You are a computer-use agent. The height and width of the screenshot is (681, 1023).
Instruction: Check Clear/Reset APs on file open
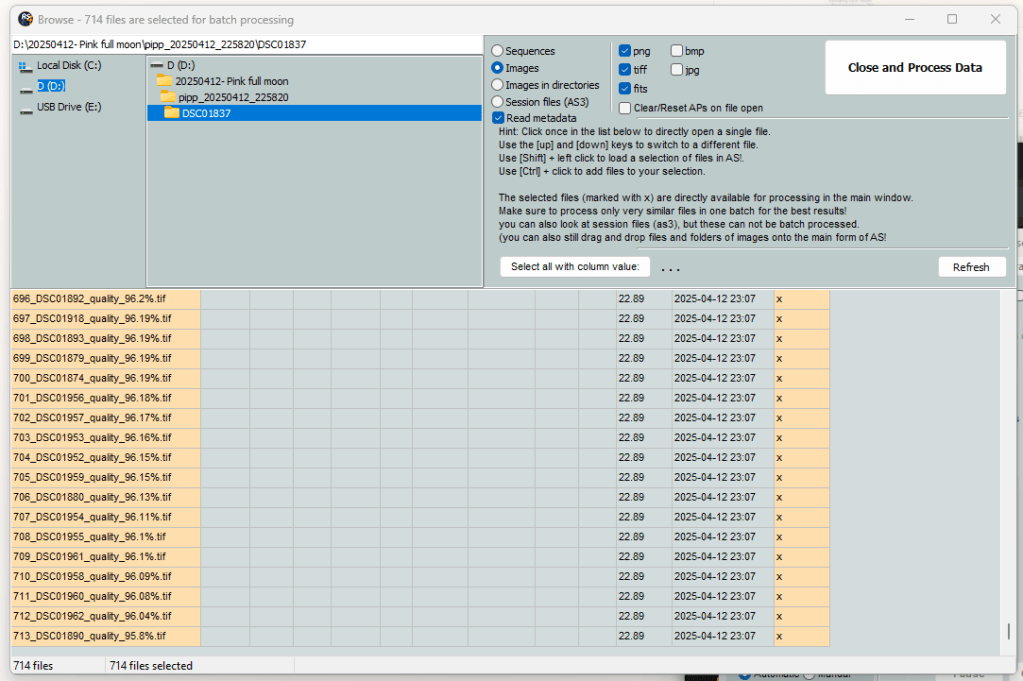tap(625, 108)
